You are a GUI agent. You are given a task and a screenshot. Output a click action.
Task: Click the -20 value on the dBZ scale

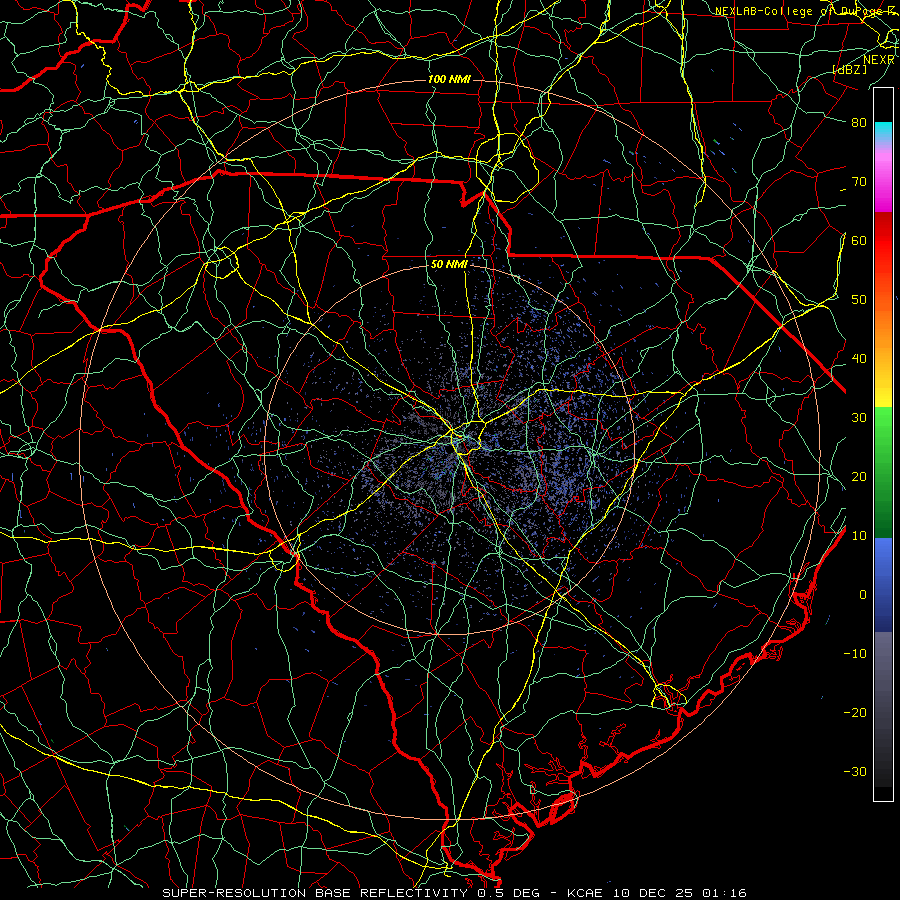point(855,713)
